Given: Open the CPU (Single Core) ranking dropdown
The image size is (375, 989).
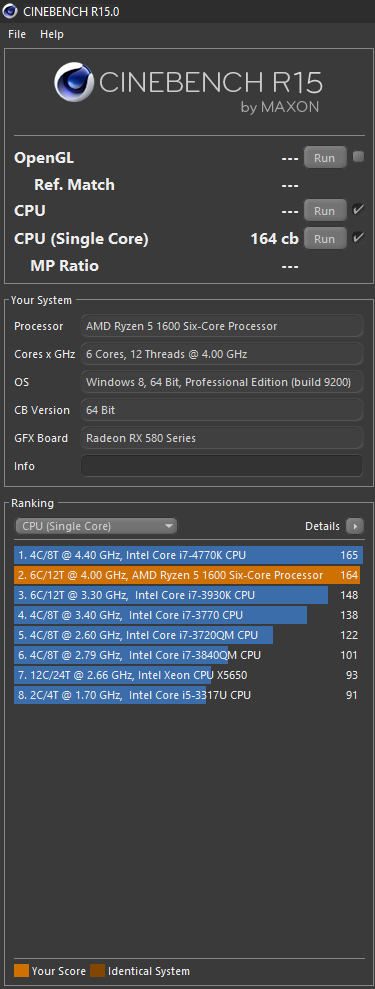Looking at the screenshot, I should coord(96,526).
